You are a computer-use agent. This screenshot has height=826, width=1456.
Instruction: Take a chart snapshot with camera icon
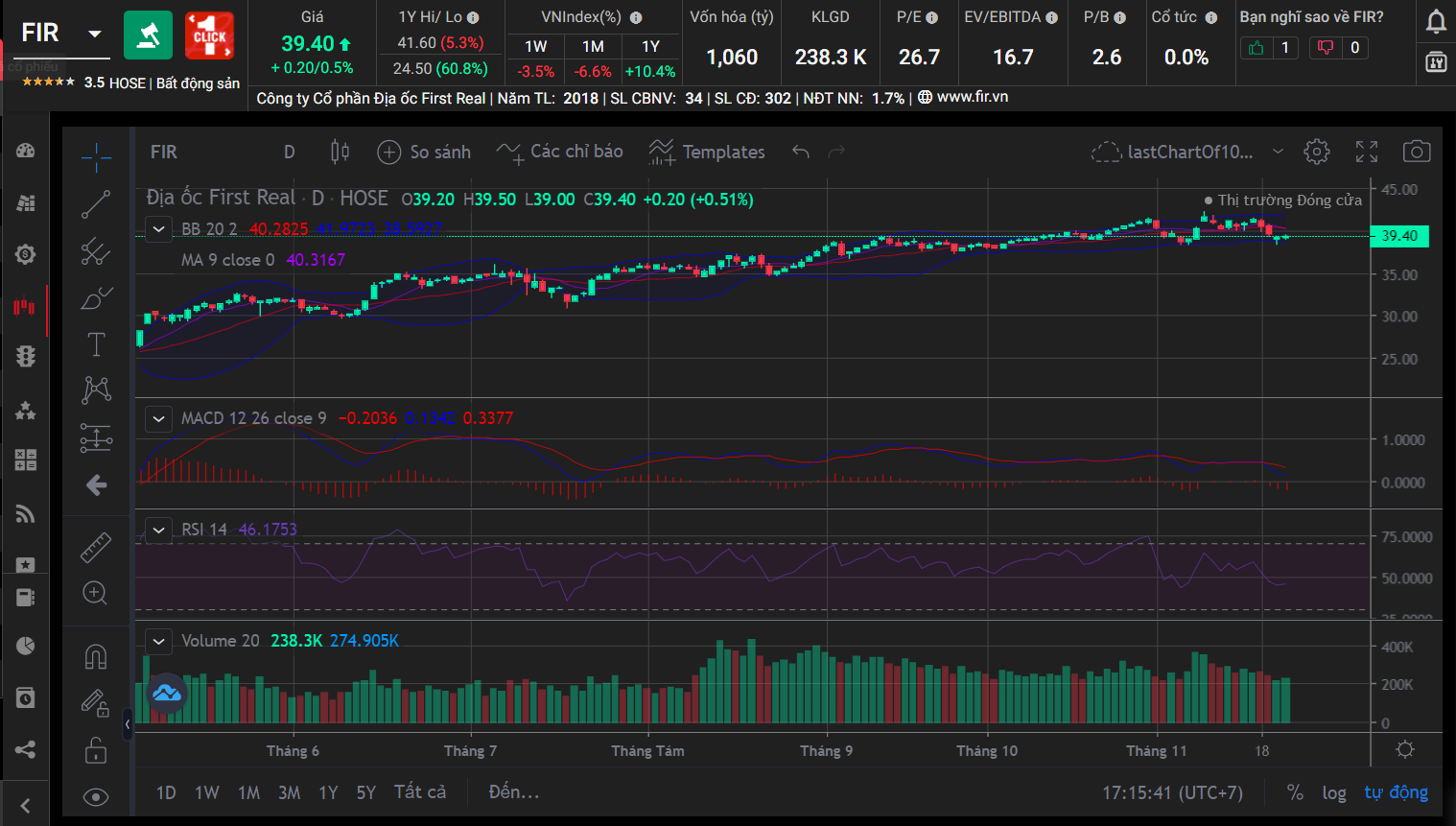tap(1417, 152)
